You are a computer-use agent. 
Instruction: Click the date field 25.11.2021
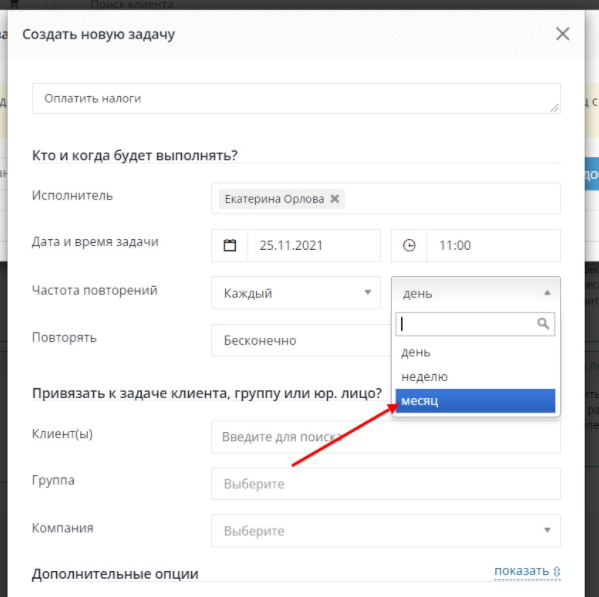(x=314, y=245)
